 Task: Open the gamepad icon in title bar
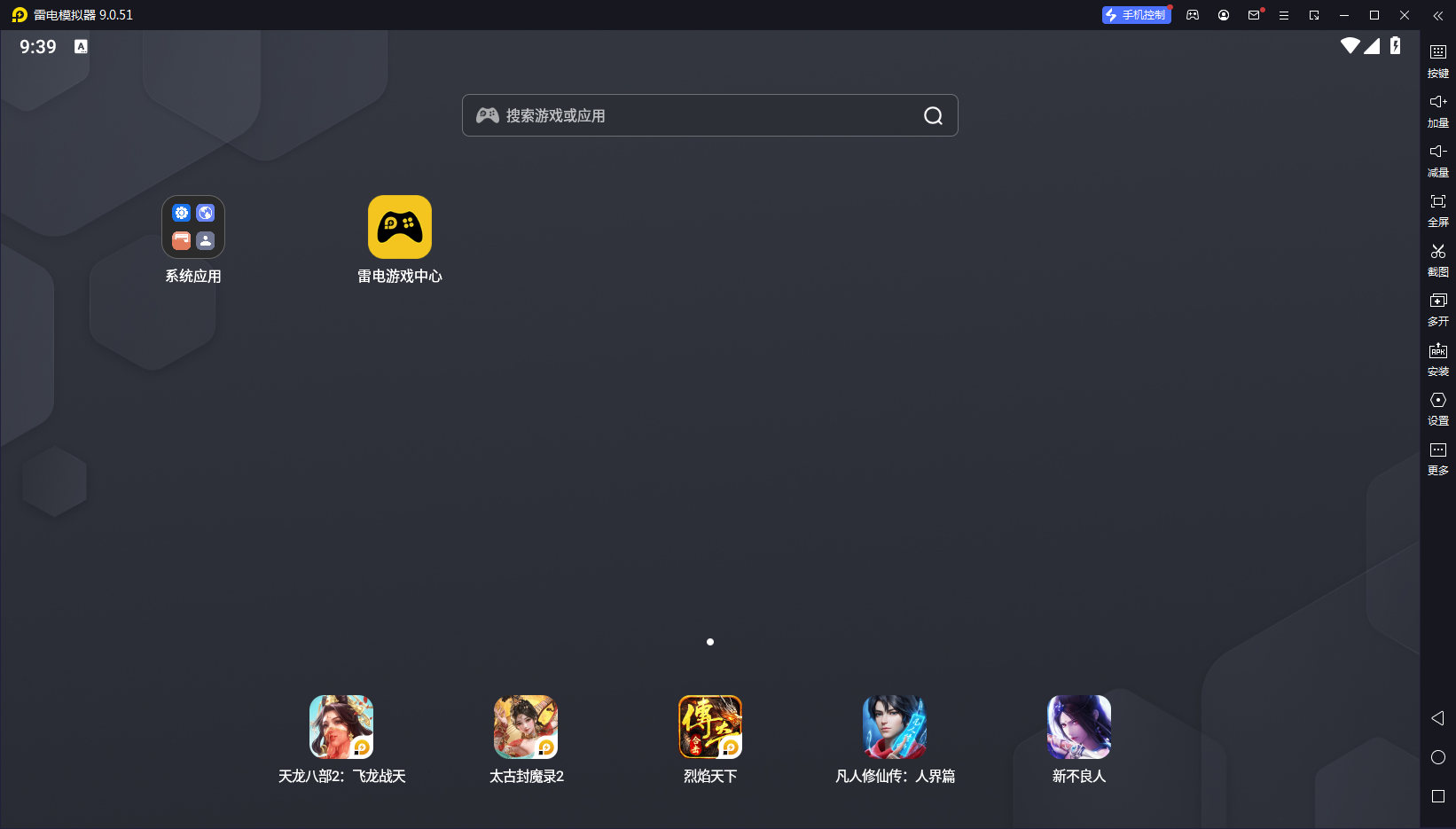(x=1193, y=15)
